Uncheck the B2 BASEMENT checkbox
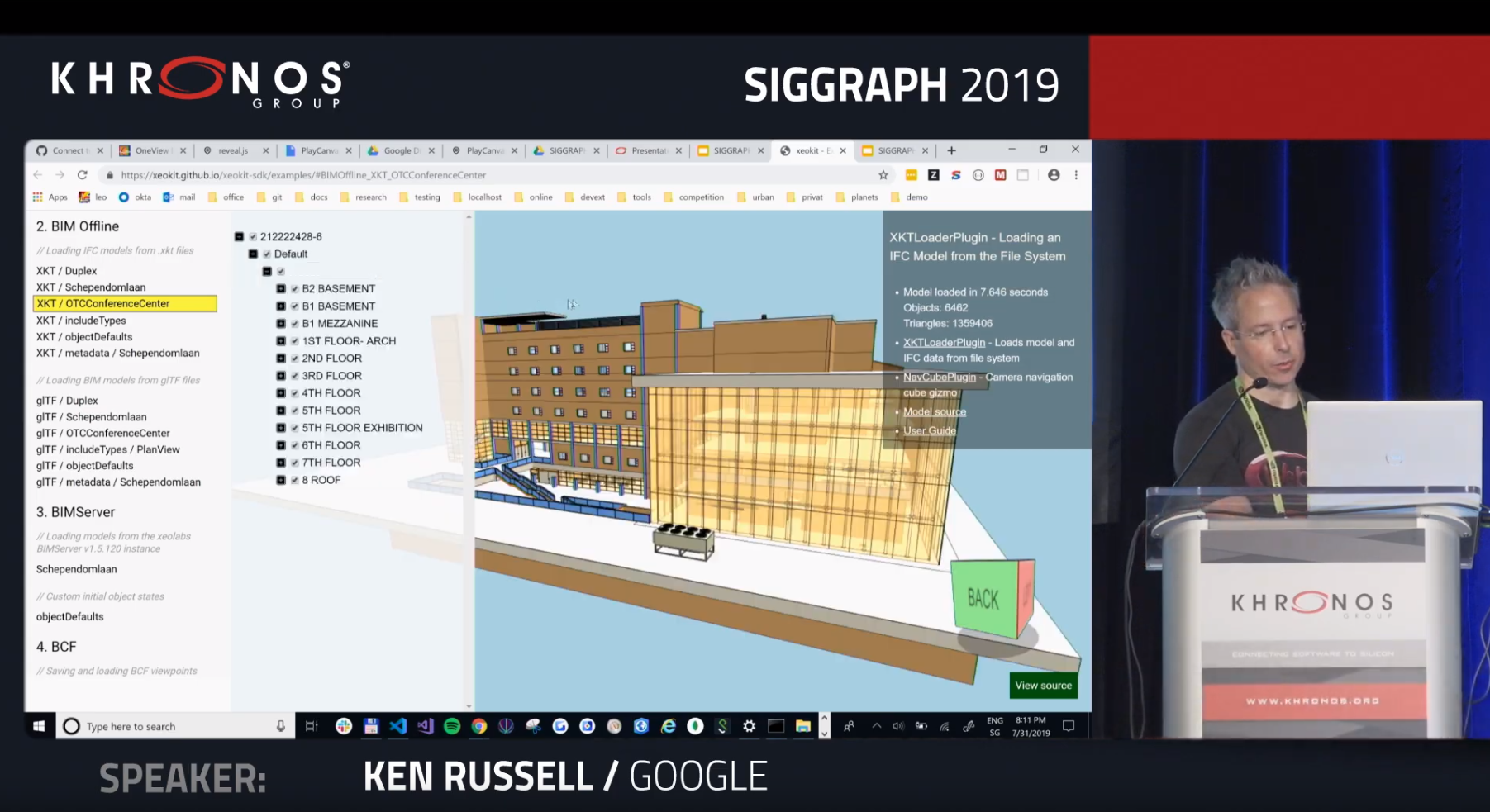The width and height of the screenshot is (1490, 812). [295, 289]
